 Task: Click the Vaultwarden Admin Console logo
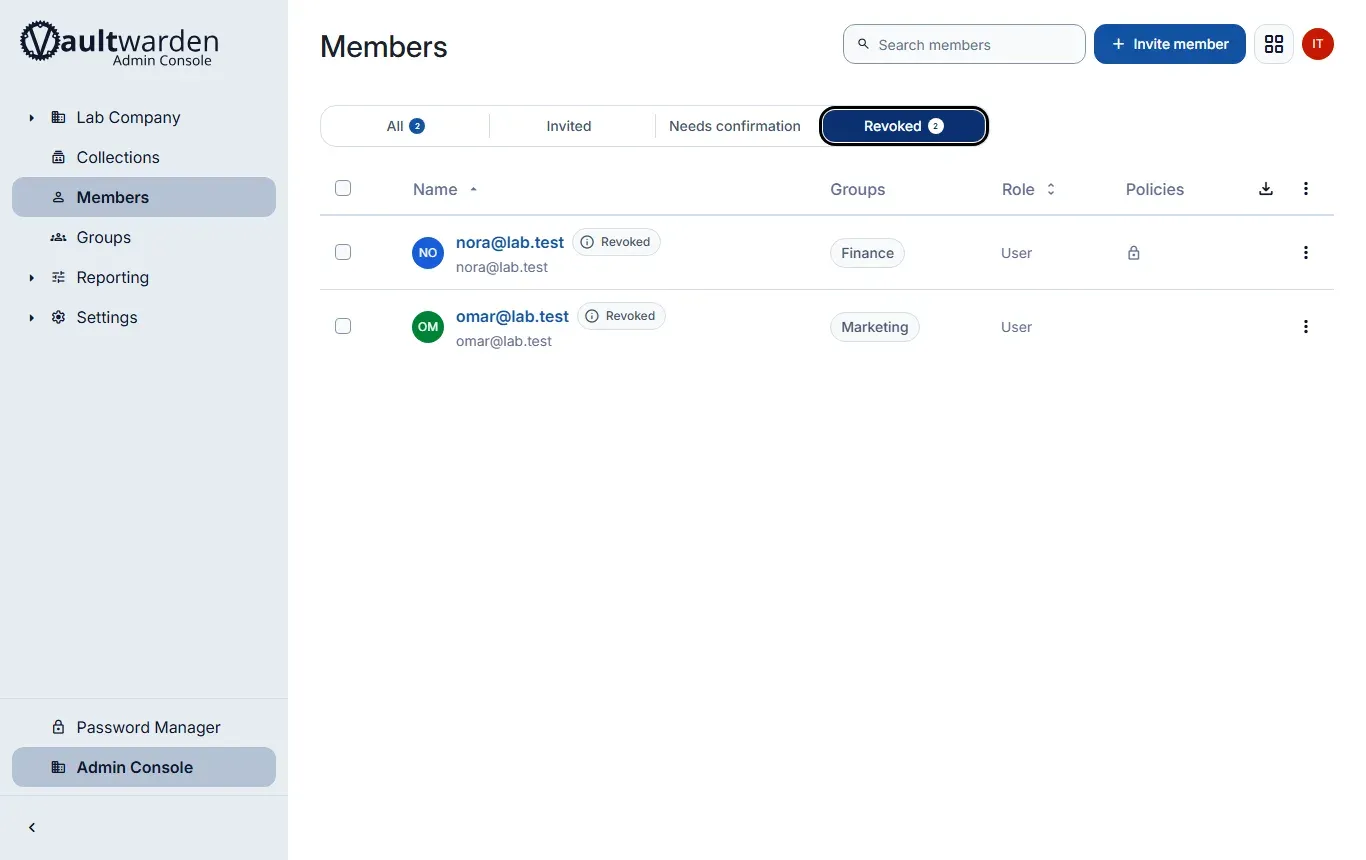pos(119,43)
